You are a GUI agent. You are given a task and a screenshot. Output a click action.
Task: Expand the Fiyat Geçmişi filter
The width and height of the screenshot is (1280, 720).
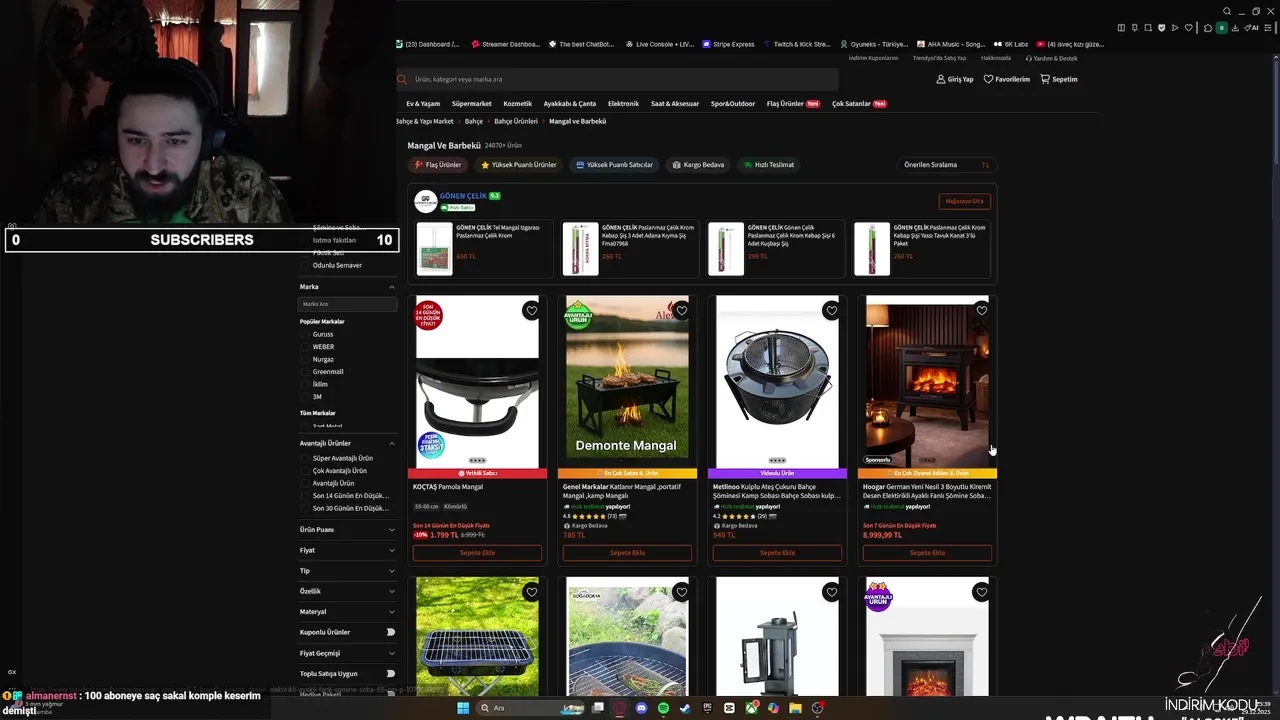(x=392, y=653)
